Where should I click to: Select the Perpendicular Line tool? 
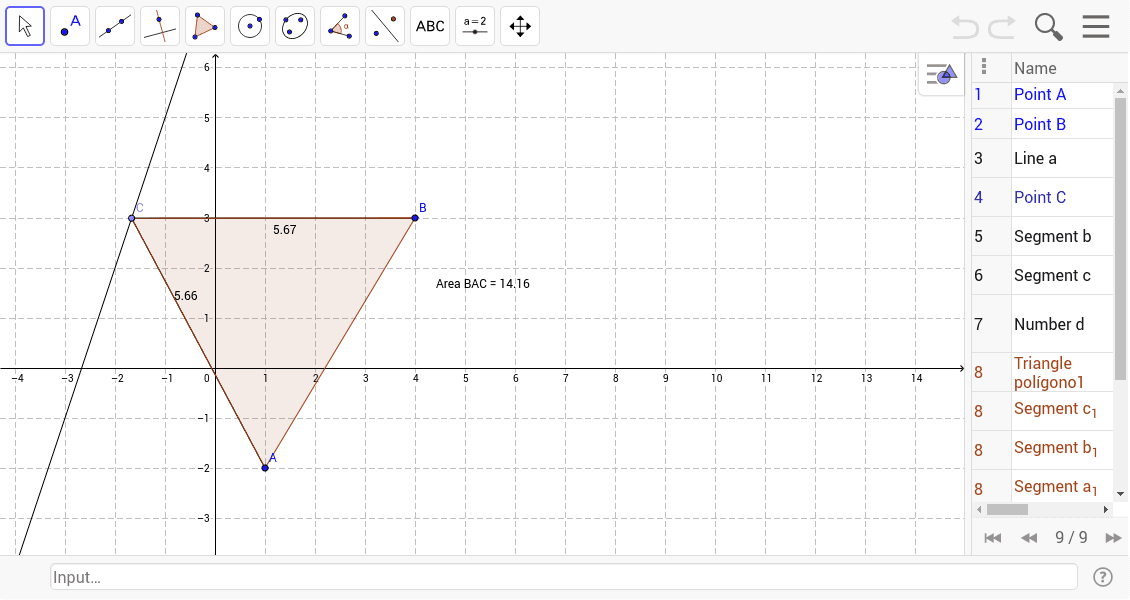(159, 25)
